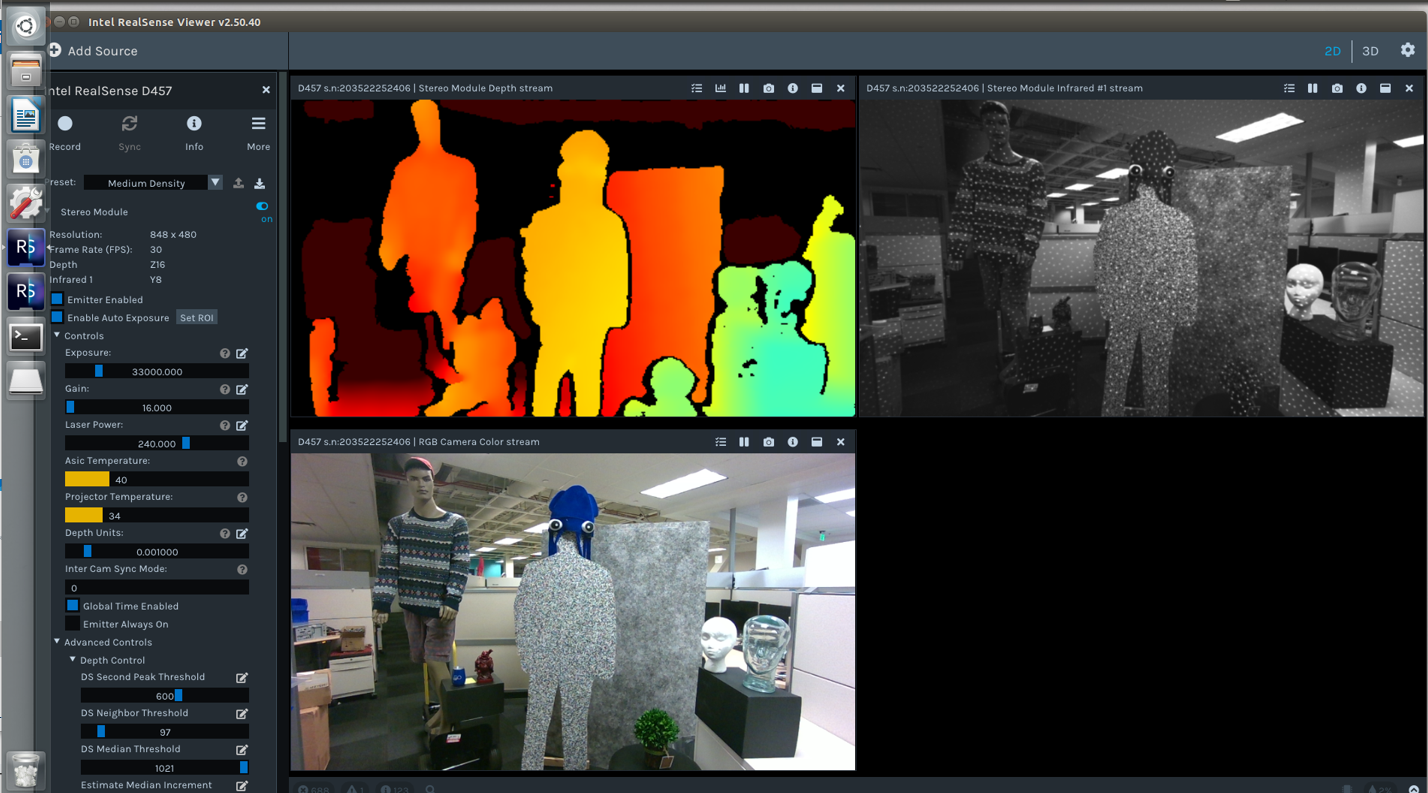Screen dimensions: 1428x793
Task: Switch to 3D view
Action: 1370,51
